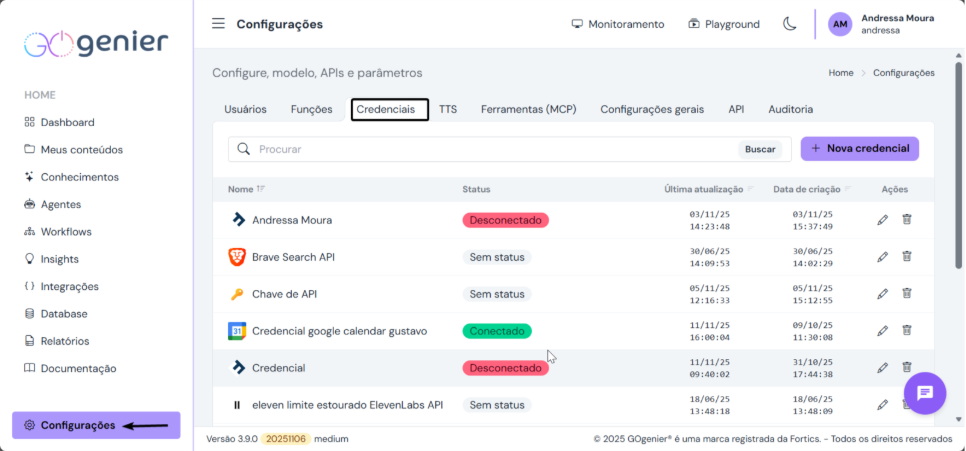The image size is (966, 451).
Task: Delete Credencial google calendar gustavo entry
Action: coord(907,330)
